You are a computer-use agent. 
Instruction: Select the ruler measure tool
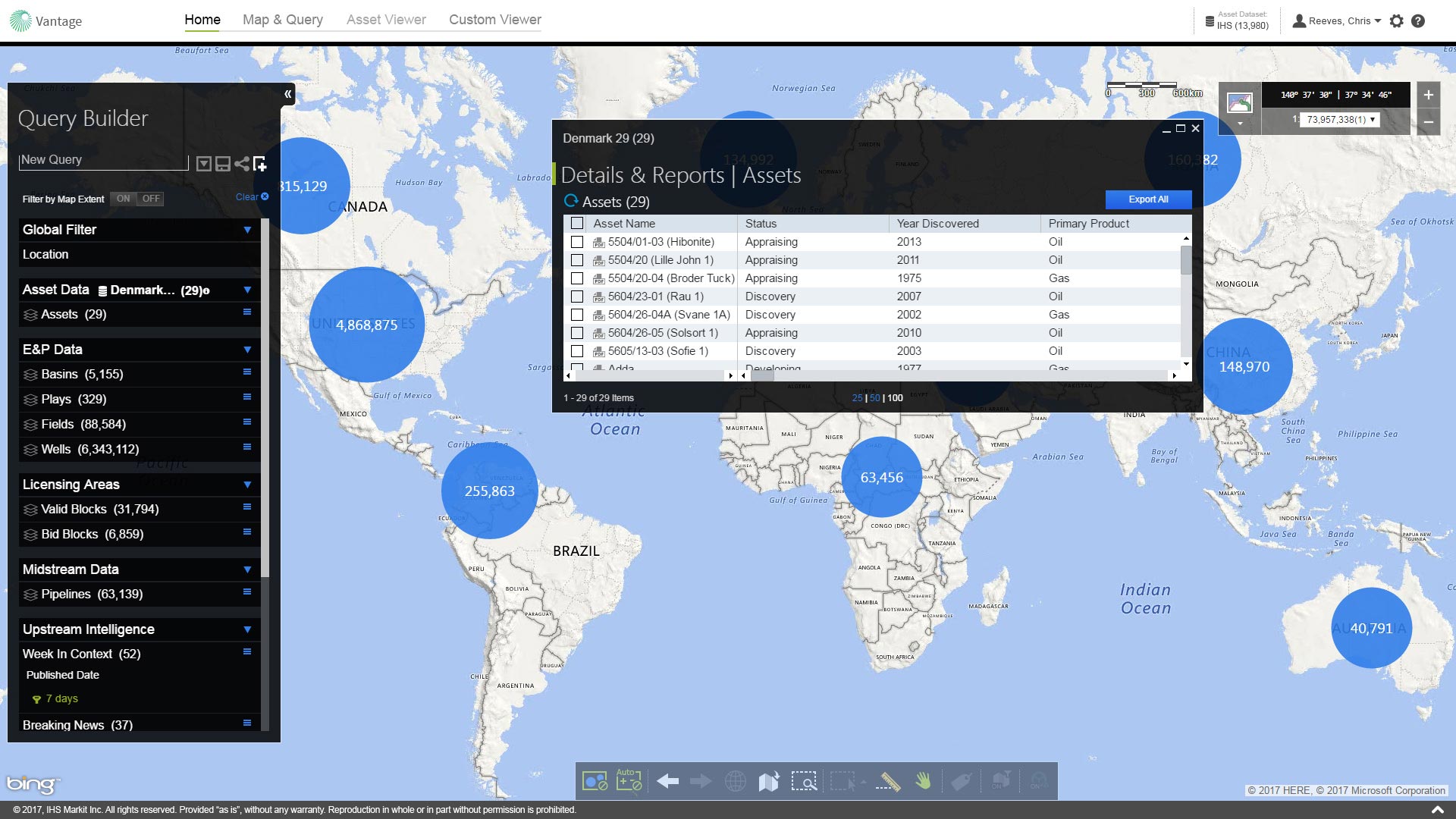click(888, 781)
